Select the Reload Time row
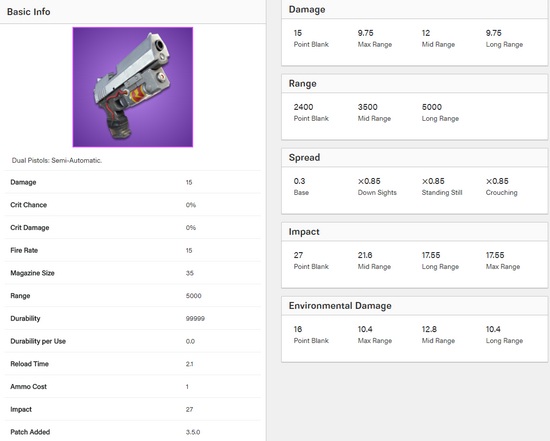Screen dimensions: 550x441 click(x=132, y=364)
